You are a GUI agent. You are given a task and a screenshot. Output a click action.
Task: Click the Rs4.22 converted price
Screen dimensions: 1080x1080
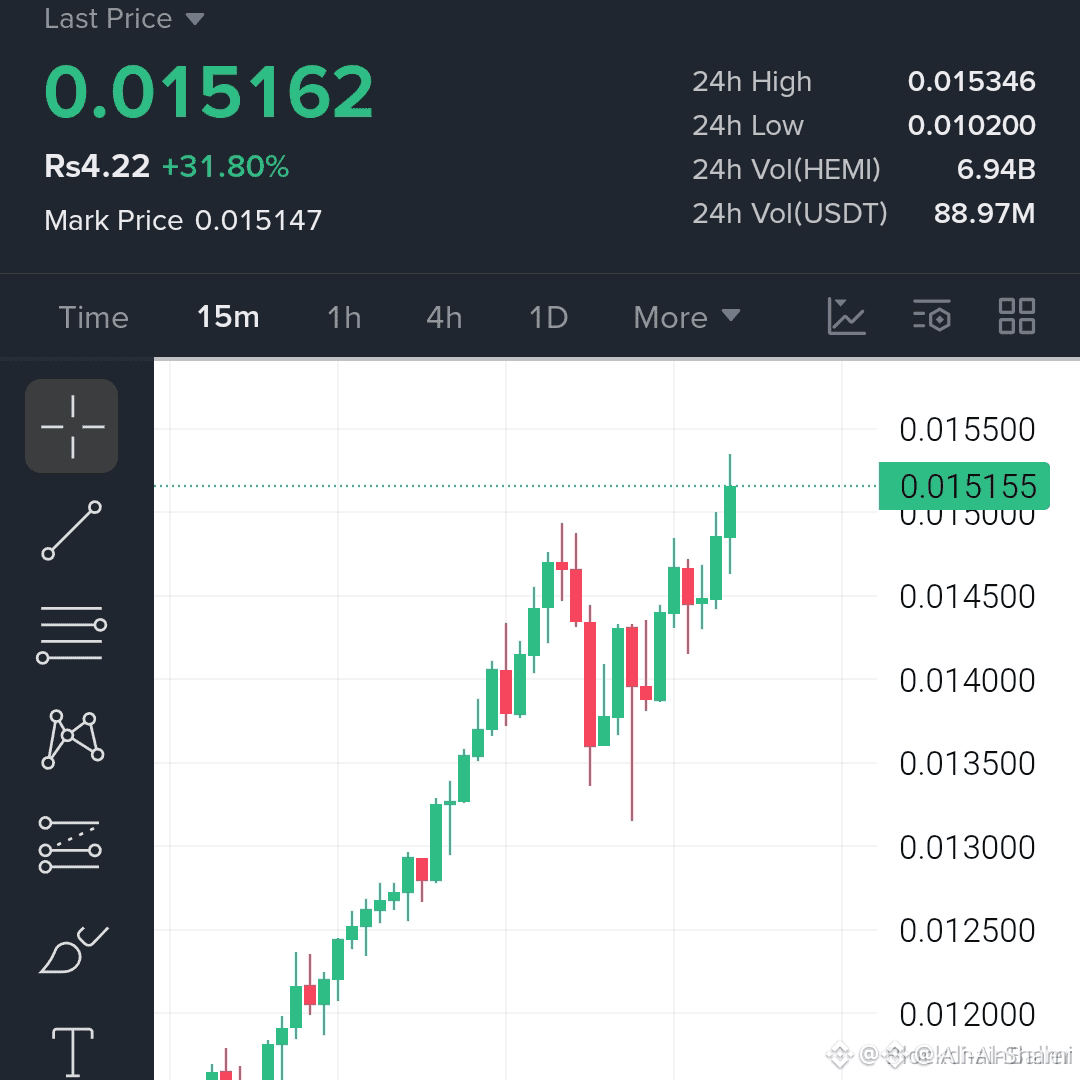click(x=97, y=166)
